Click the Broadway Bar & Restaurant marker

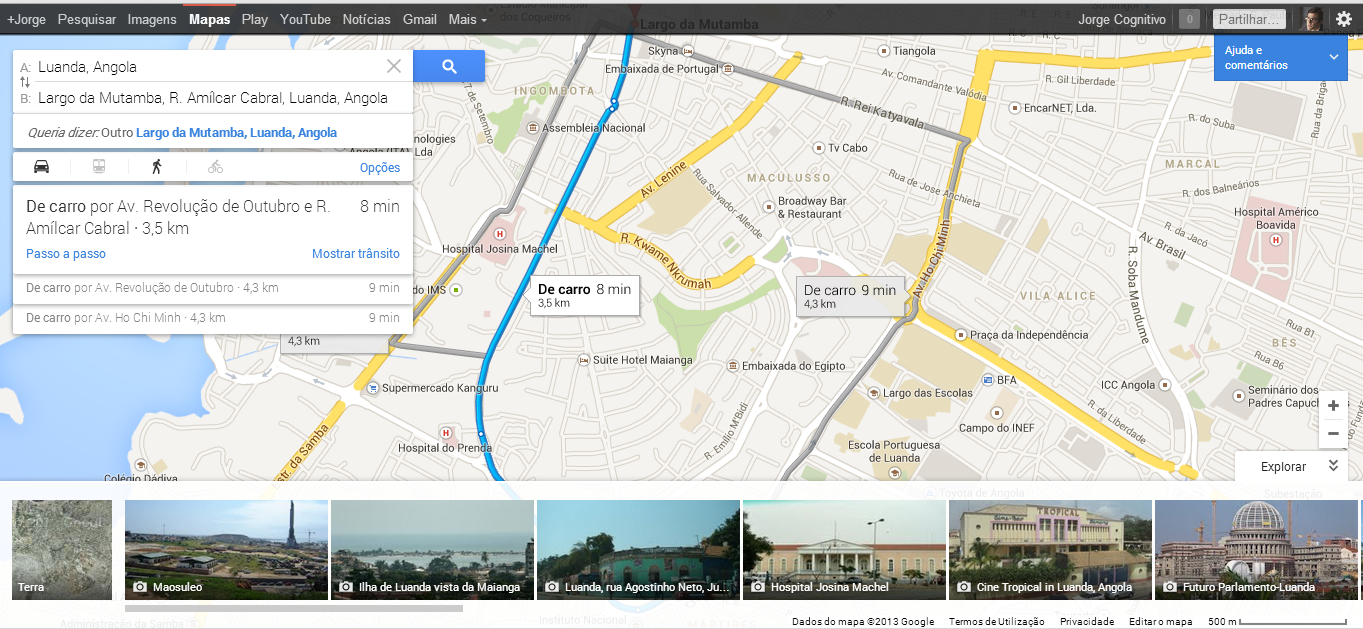[x=769, y=207]
